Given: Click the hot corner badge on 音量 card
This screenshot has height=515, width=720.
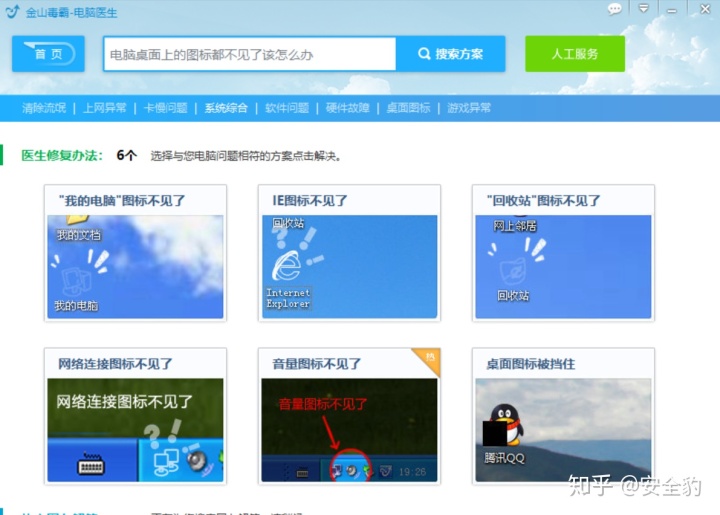Looking at the screenshot, I should click(x=429, y=359).
